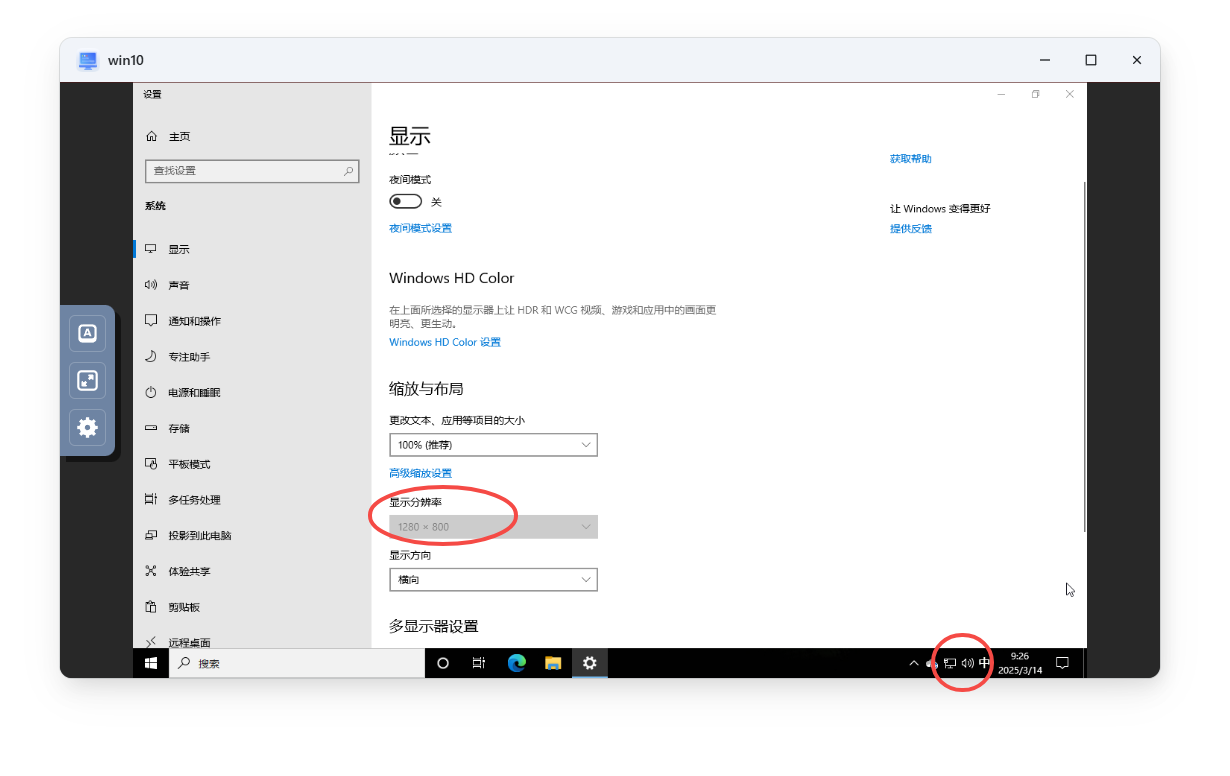This screenshot has width=1230, height=776.
Task: Open 声音 settings via the speaker icon
Action: (x=151, y=285)
